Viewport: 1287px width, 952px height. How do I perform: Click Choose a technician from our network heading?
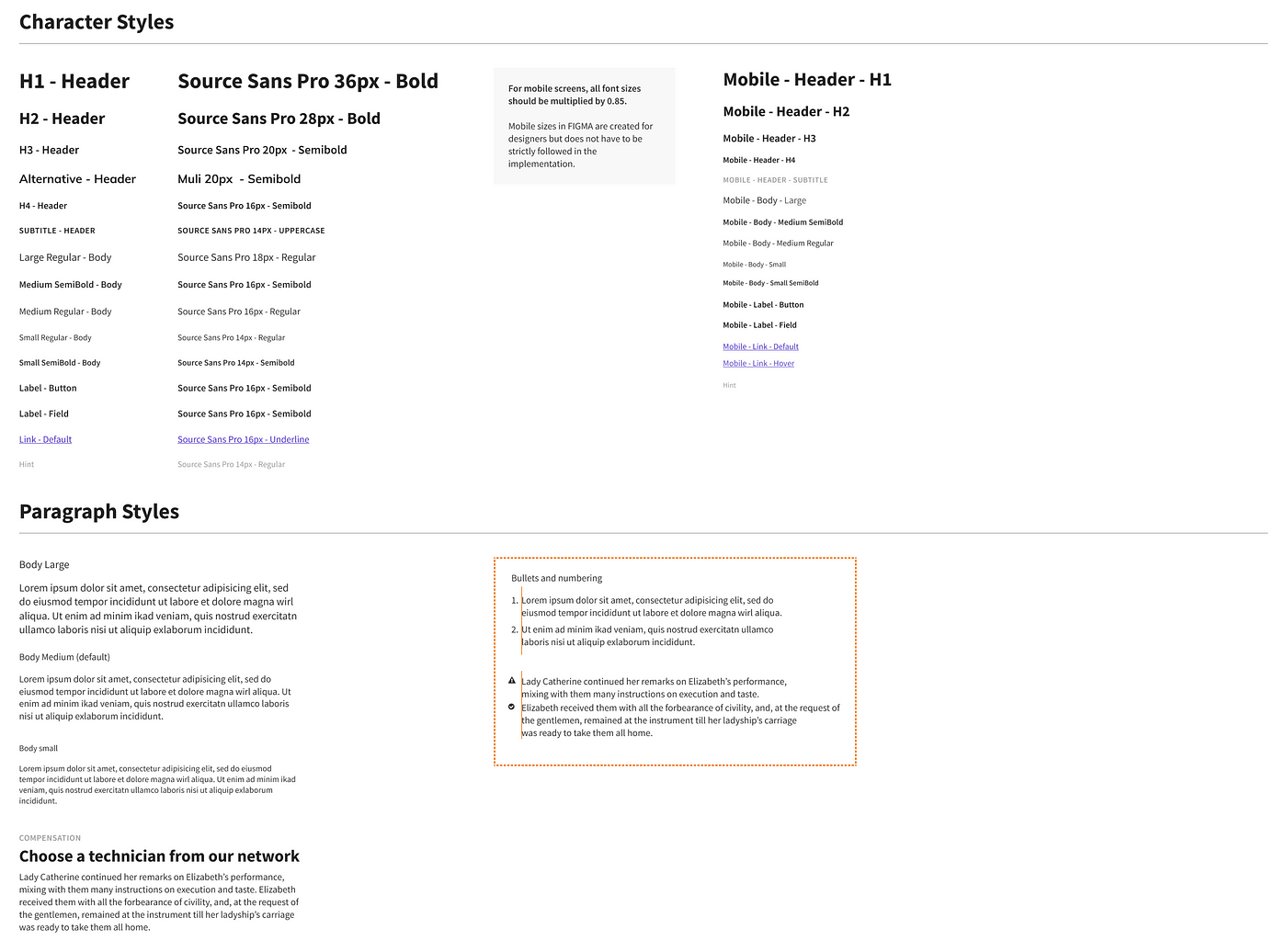tap(159, 856)
